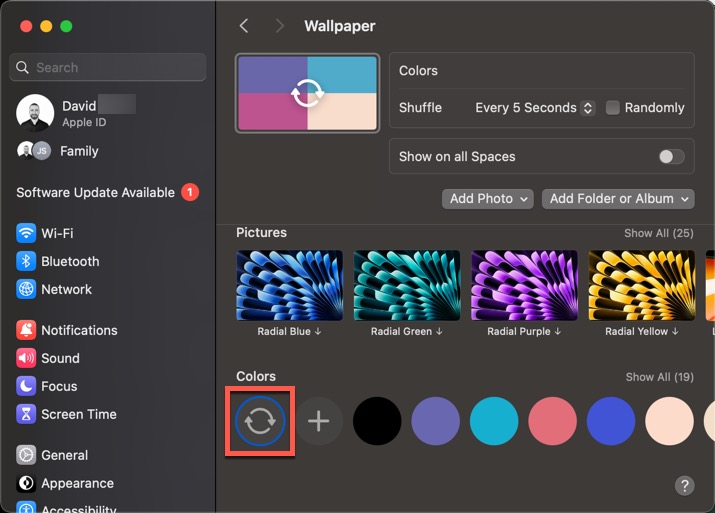Choose the Radial Purple wallpaper
715x513 pixels.
pyautogui.click(x=524, y=285)
